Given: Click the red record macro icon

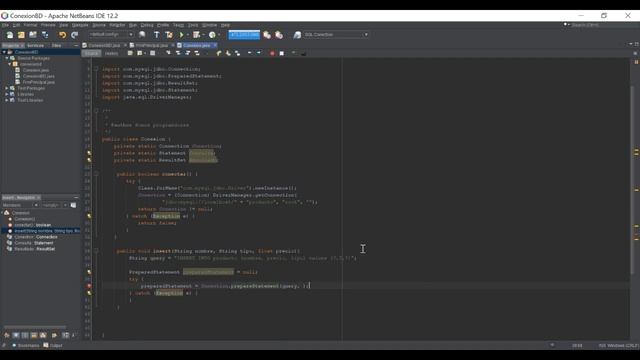Looking at the screenshot, I should [x=272, y=53].
